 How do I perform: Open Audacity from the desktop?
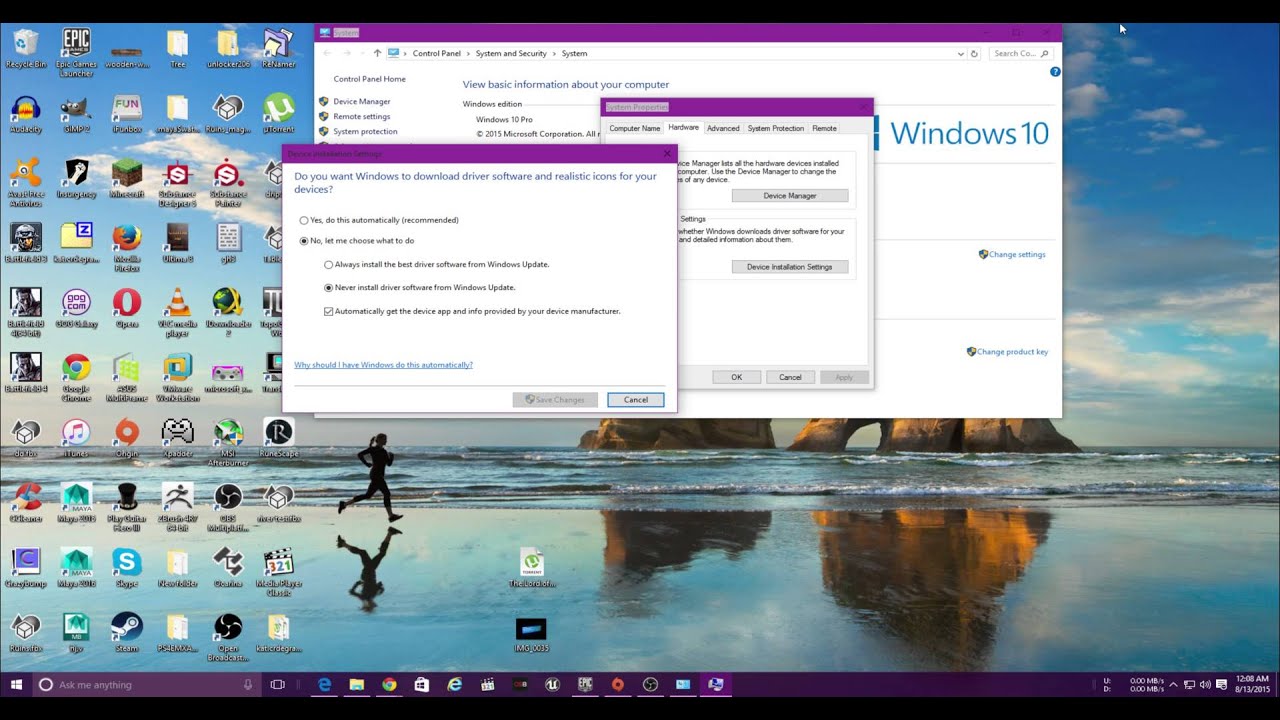(x=25, y=114)
